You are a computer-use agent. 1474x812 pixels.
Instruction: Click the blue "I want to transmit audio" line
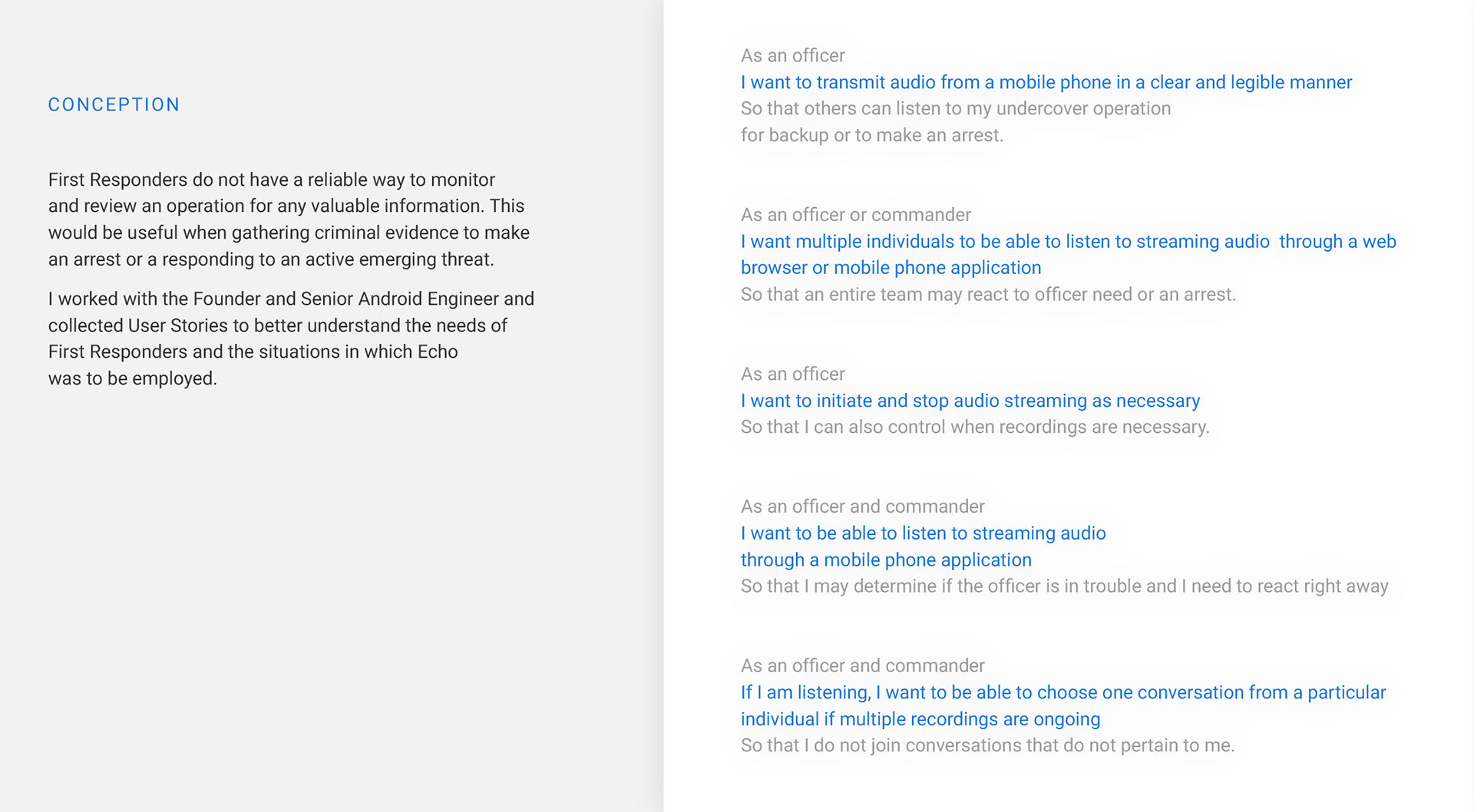tap(1046, 82)
